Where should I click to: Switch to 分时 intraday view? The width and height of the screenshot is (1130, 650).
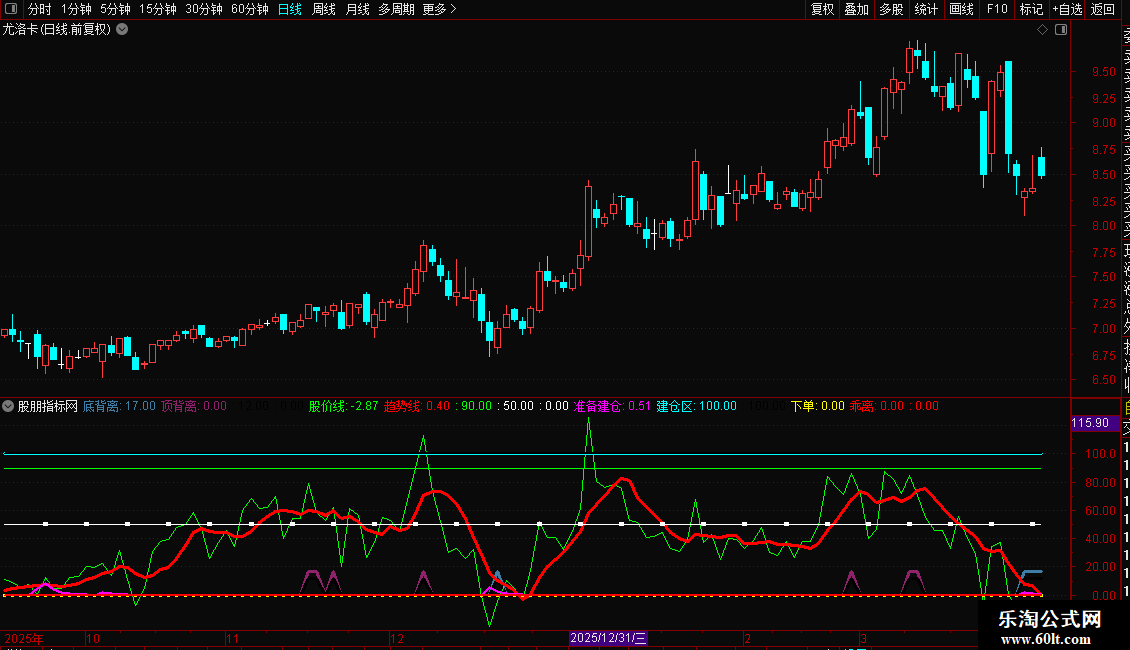40,9
